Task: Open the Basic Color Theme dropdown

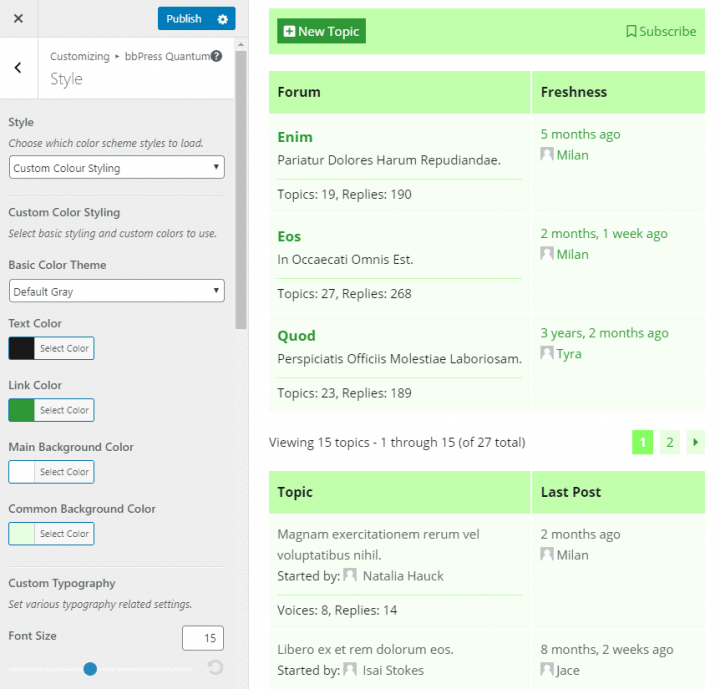Action: 117,291
